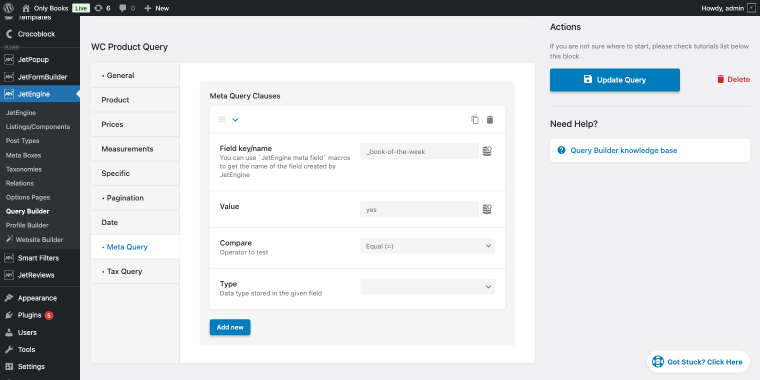Click the lifebuoy icon in Got Stuck
This screenshot has height=380, width=760.
tap(658, 362)
